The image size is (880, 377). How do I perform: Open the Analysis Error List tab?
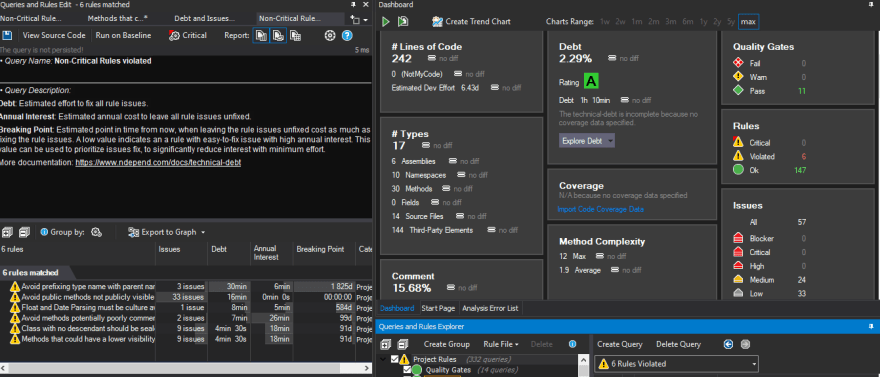click(x=491, y=308)
